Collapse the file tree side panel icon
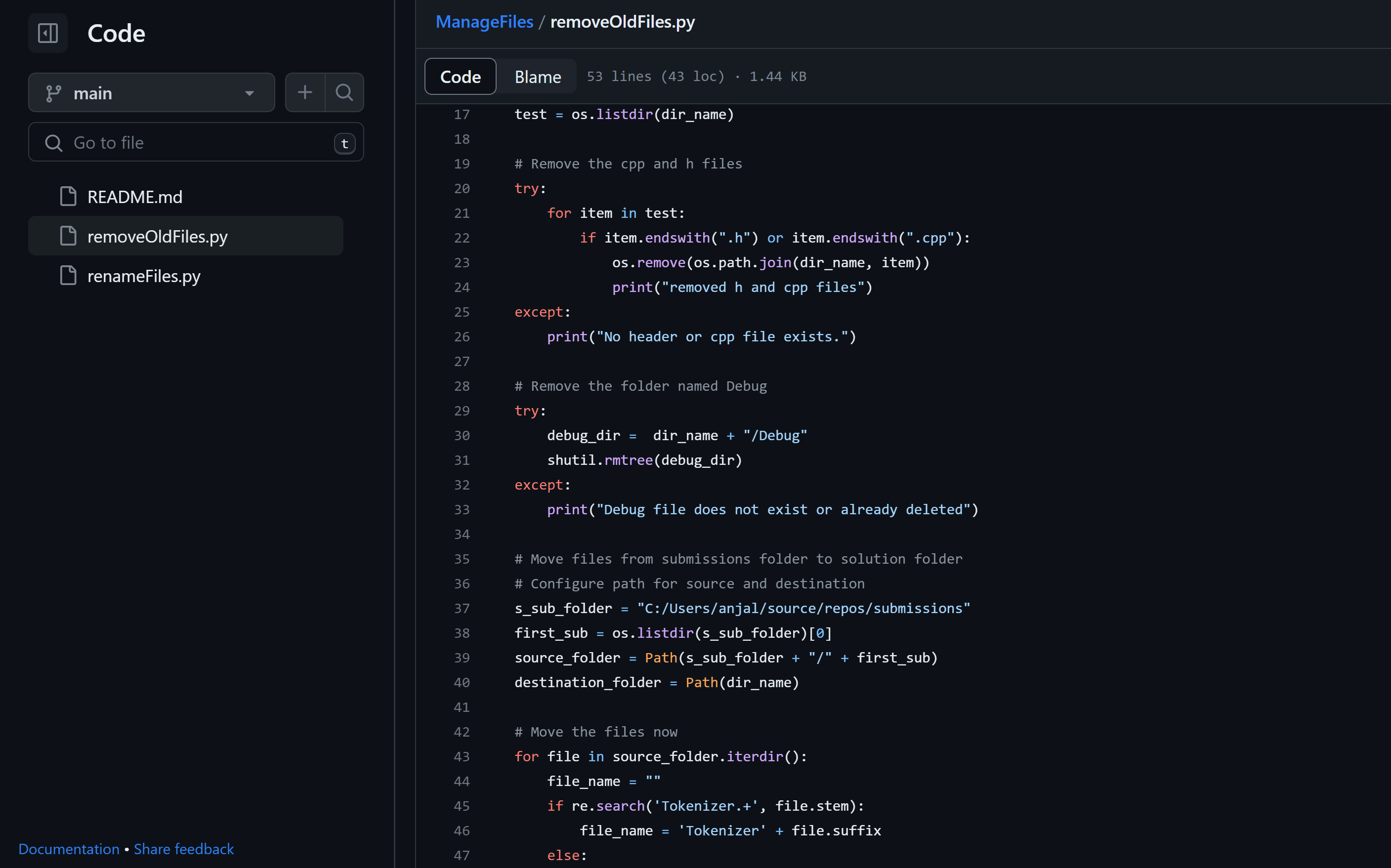Image resolution: width=1391 pixels, height=868 pixels. pos(47,33)
